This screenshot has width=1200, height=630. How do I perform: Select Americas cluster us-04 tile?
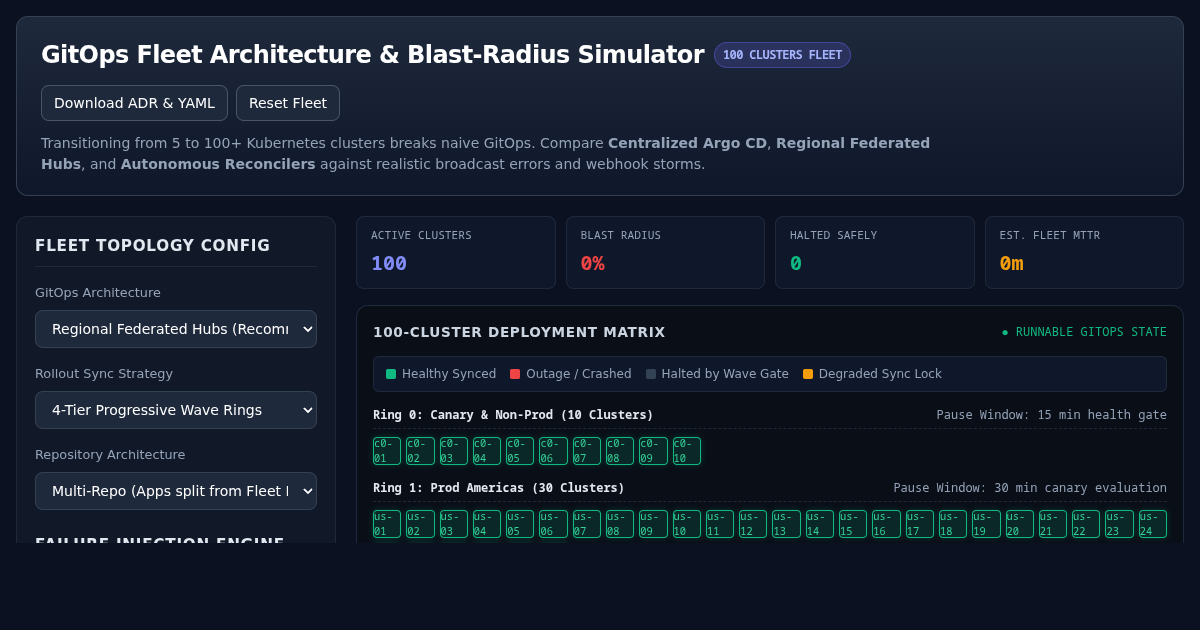(x=487, y=524)
